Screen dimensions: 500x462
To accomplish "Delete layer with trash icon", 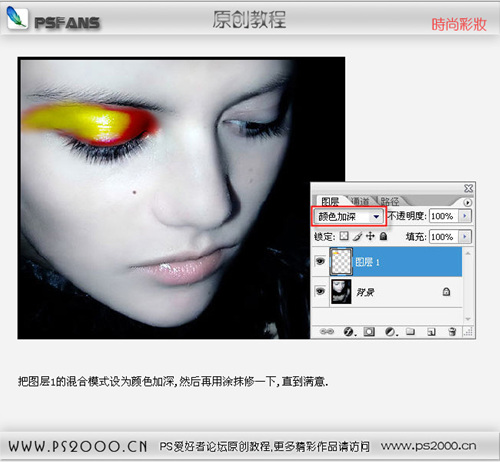I will pos(452,332).
